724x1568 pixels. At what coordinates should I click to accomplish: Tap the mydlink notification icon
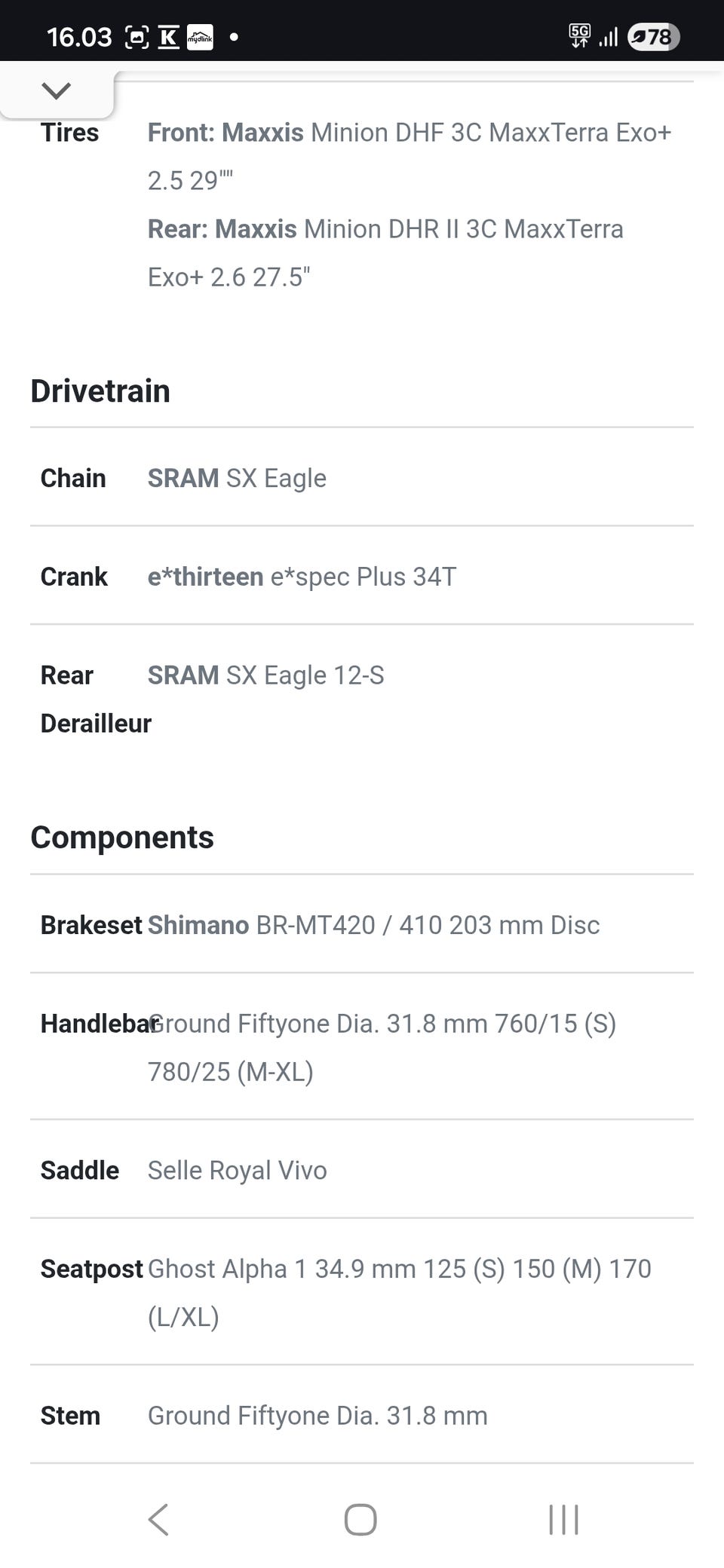[200, 37]
